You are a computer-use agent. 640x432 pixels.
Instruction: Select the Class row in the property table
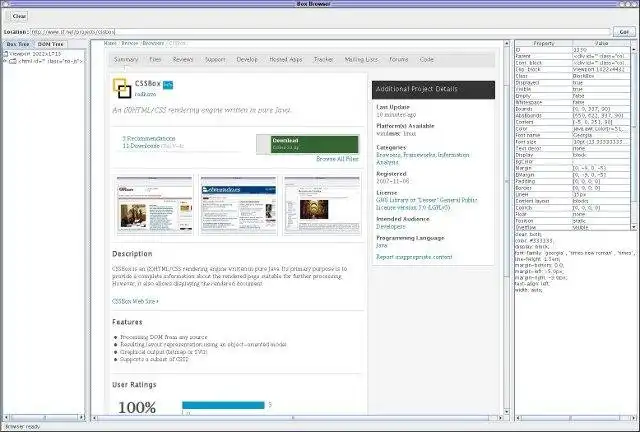pos(573,76)
